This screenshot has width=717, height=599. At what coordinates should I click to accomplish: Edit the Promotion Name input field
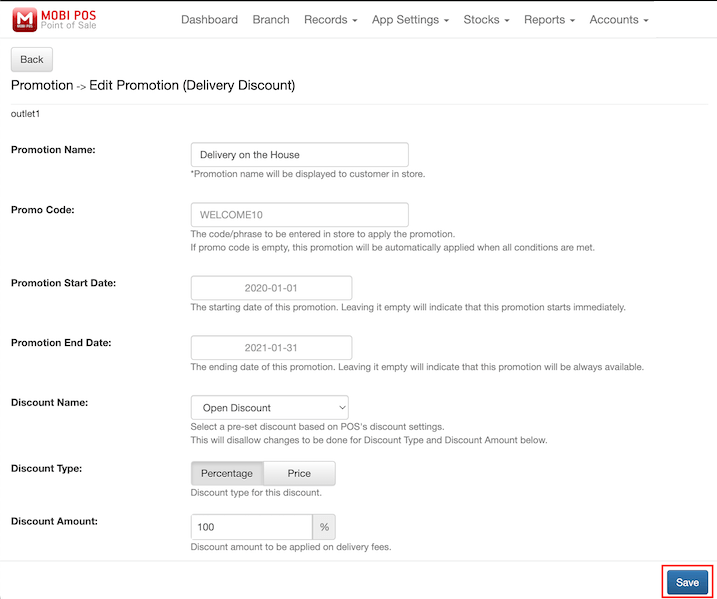[300, 155]
